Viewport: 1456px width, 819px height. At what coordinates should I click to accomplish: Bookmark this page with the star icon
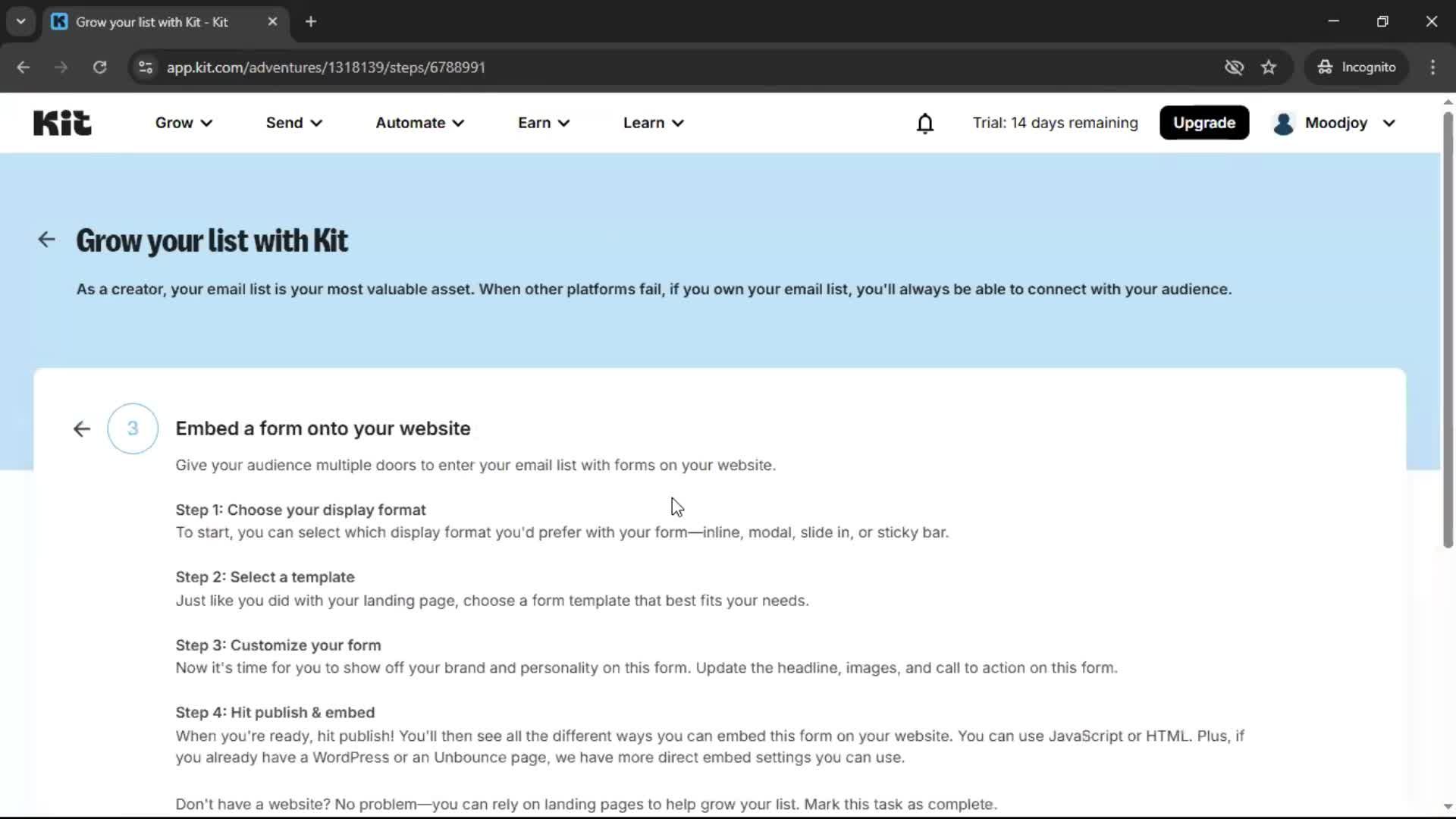(1269, 67)
